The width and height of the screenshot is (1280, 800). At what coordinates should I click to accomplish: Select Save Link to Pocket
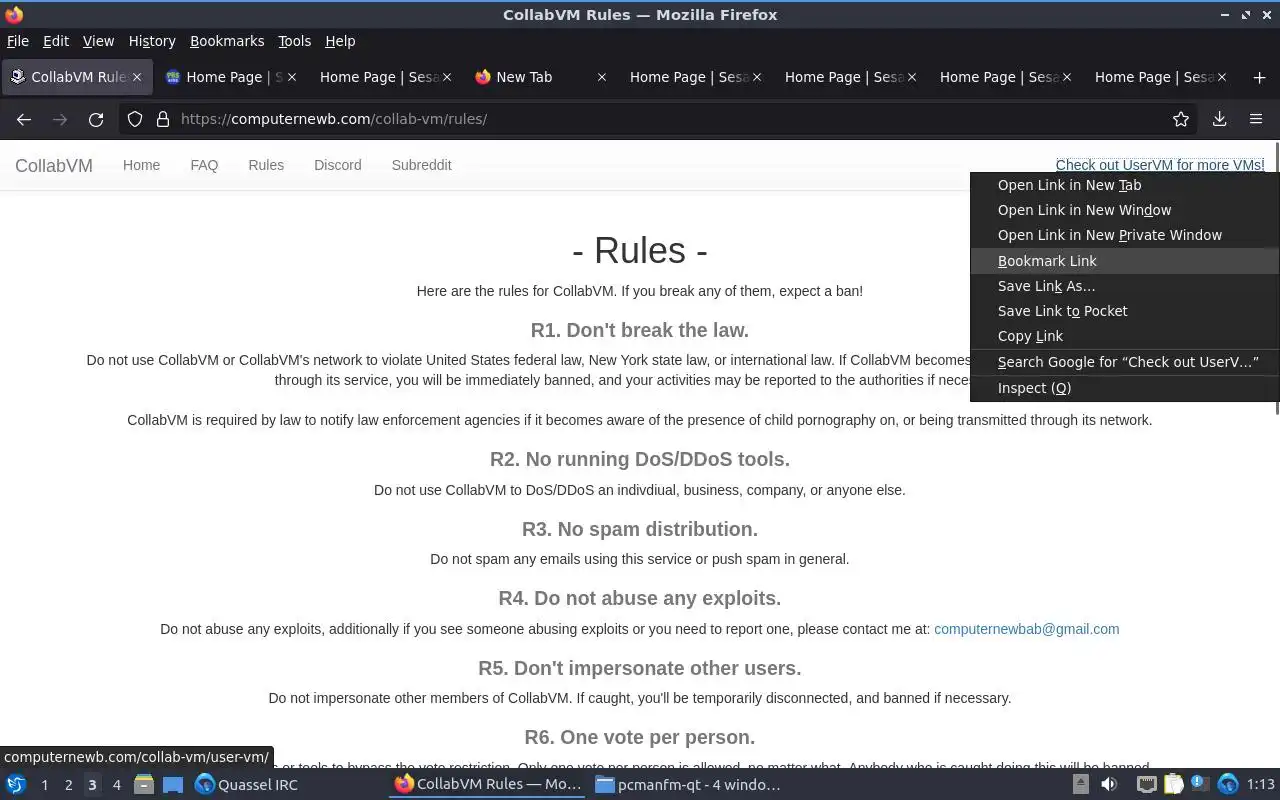1124,311
